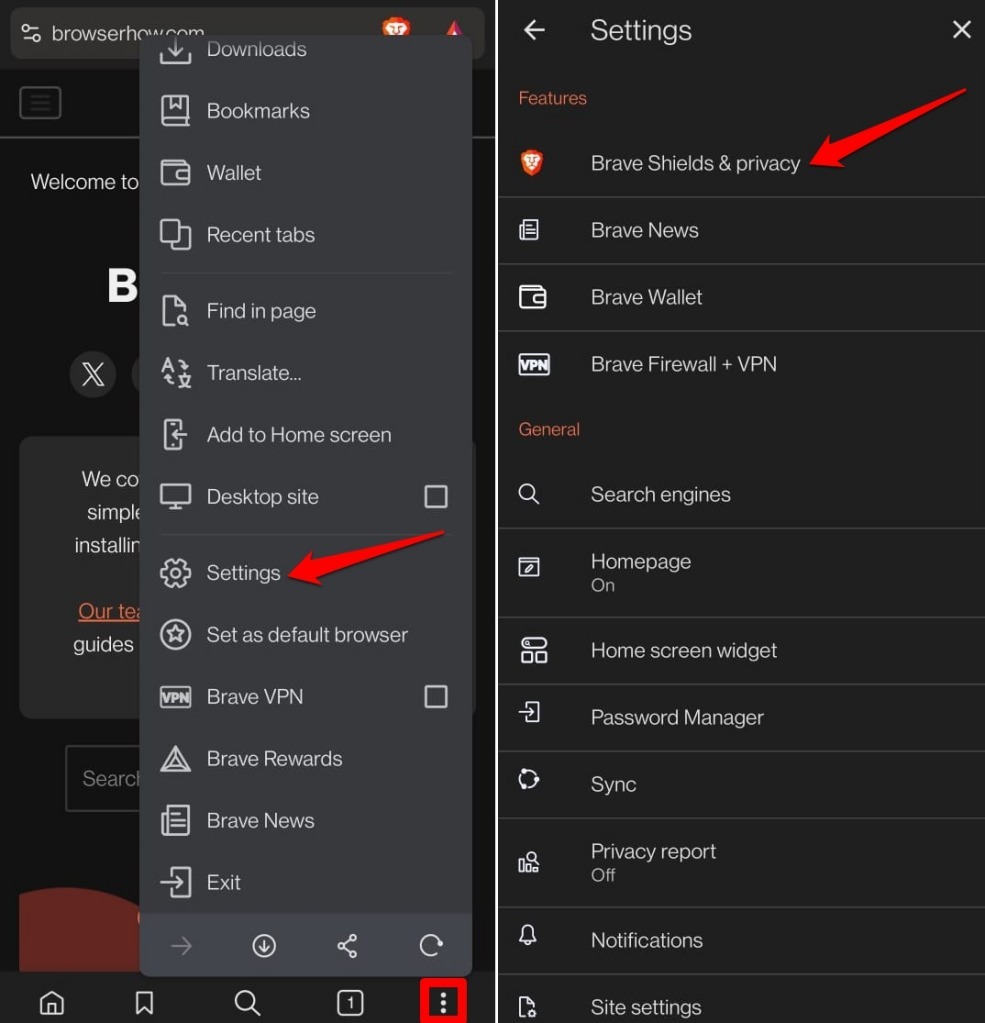Tap the bookmark icon in bottom bar
This screenshot has height=1023, width=985.
point(144,1003)
